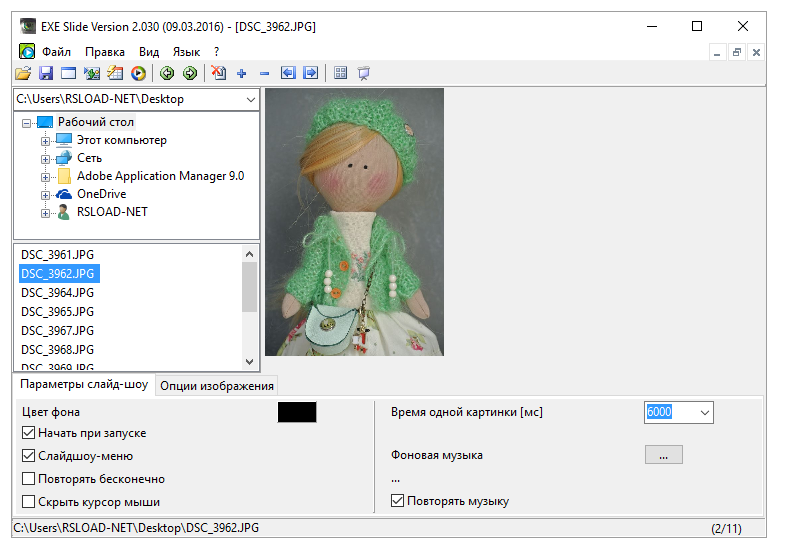Expand the Этот компьютер tree node

click(x=45, y=141)
